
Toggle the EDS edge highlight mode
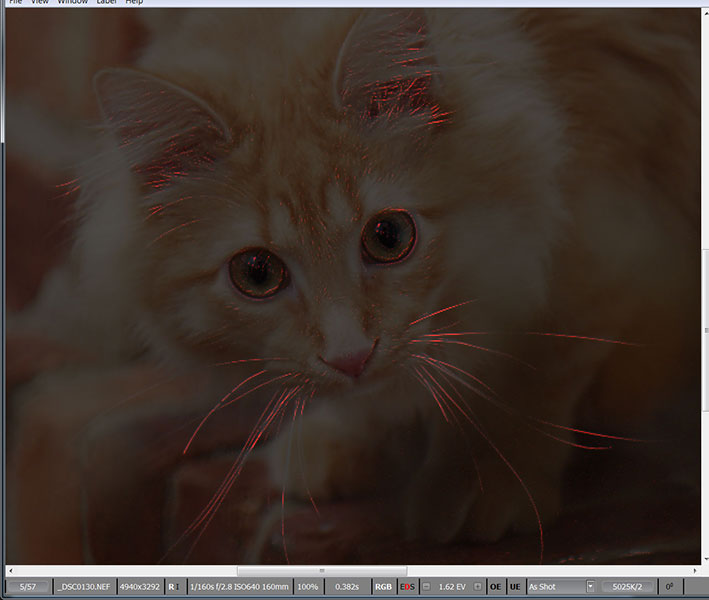point(407,586)
